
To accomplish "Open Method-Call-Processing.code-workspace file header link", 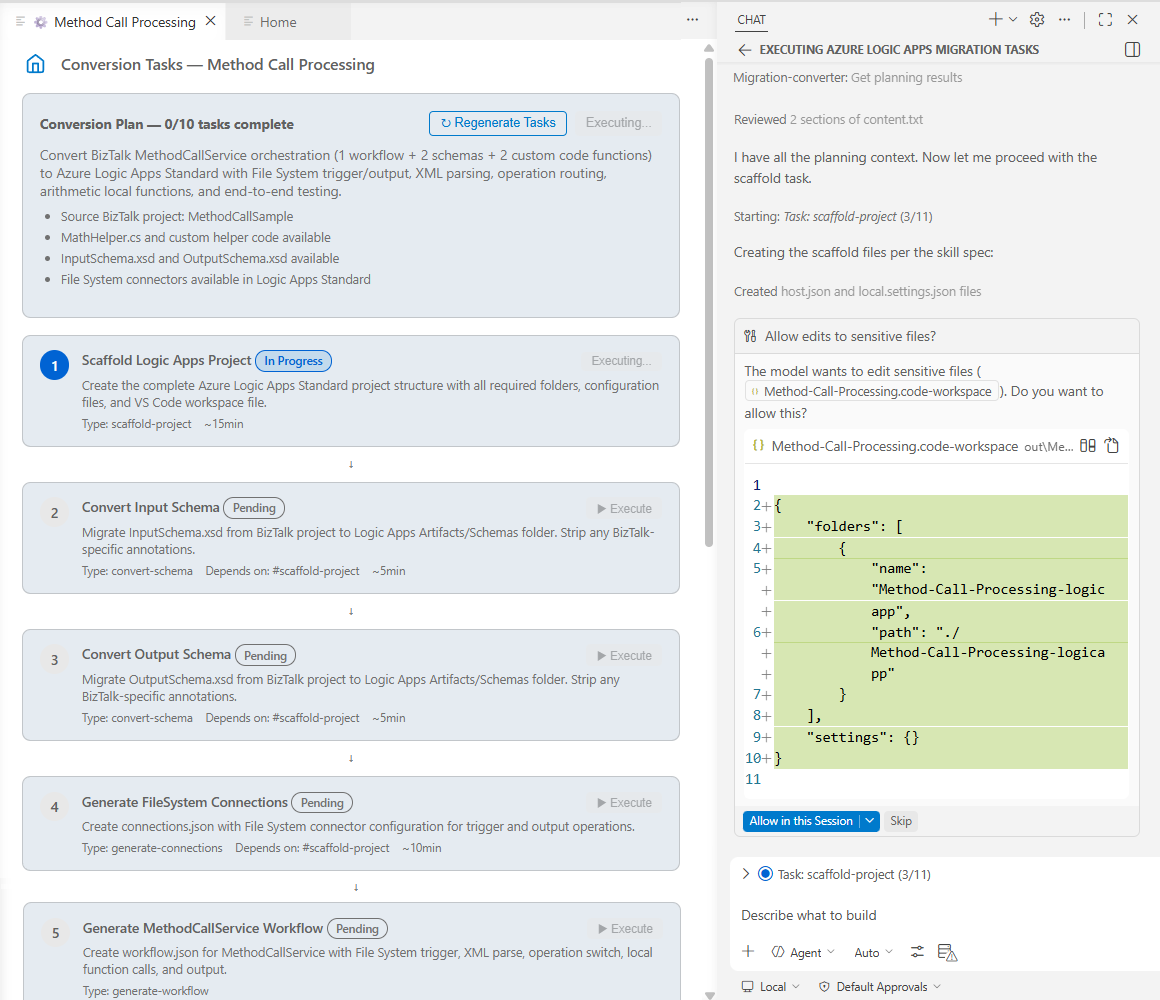I will [x=894, y=446].
